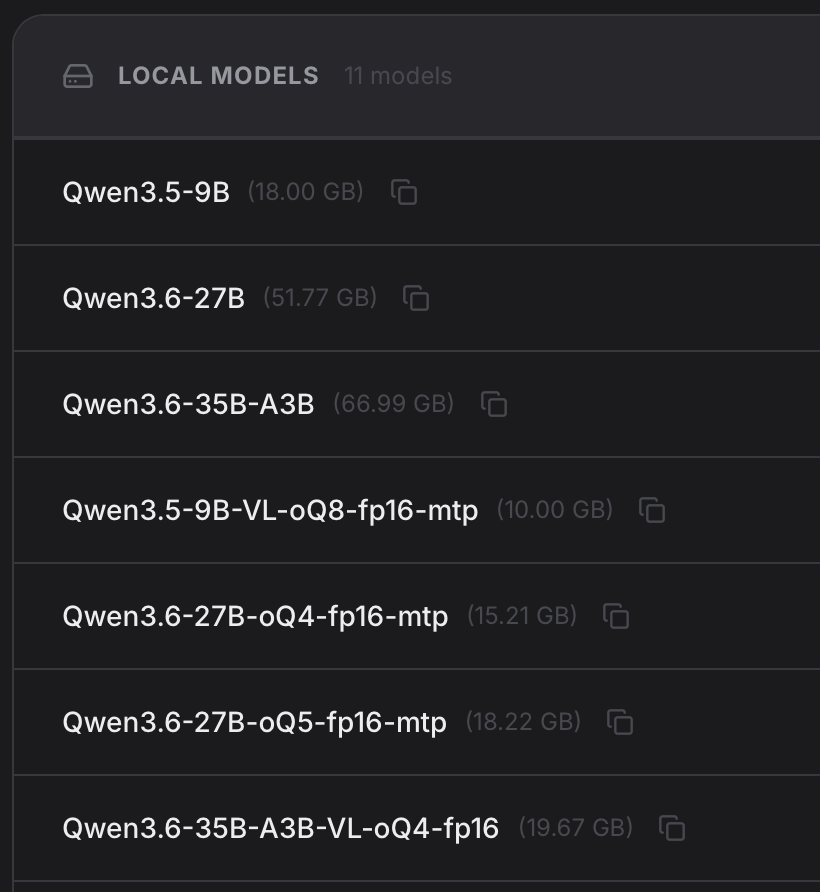Copy the Qwen3.6-35B-A3B model name
The image size is (820, 892).
[494, 404]
